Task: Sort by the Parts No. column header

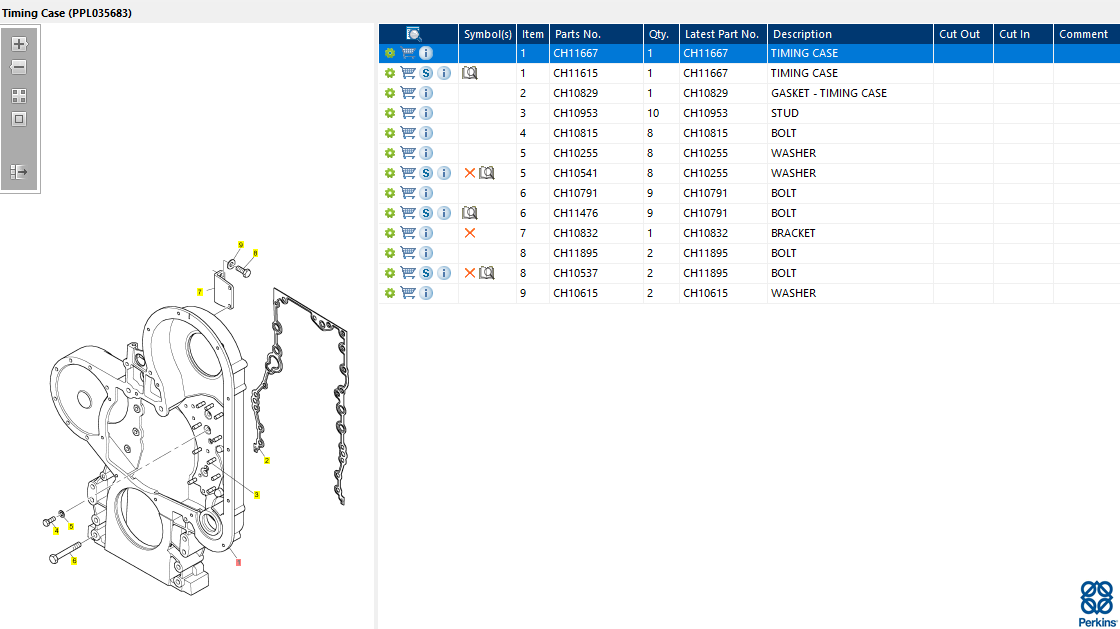Action: coord(578,34)
